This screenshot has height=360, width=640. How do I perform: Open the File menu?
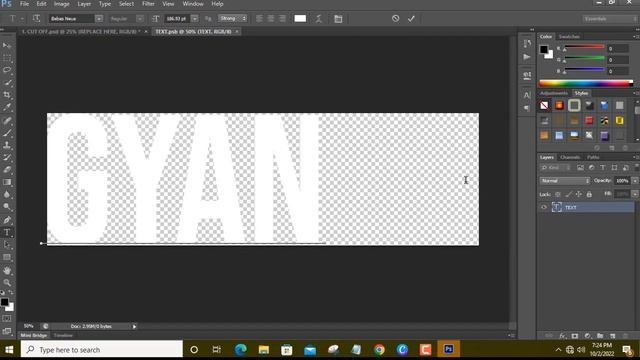click(24, 4)
